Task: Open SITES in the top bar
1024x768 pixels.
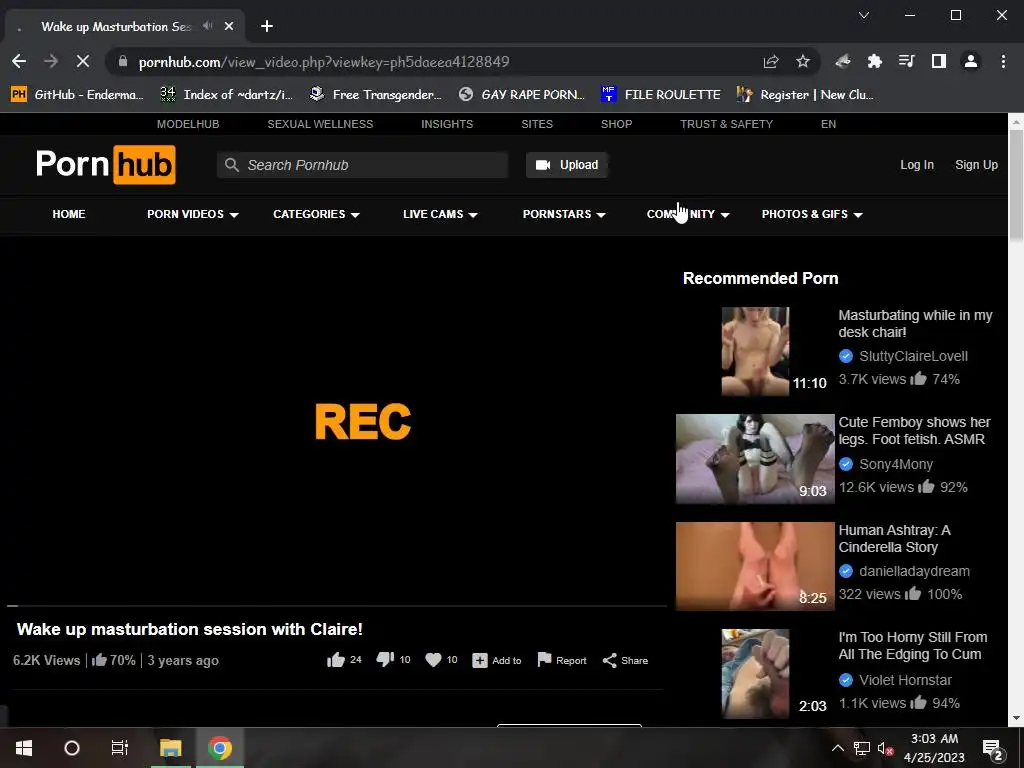Action: [537, 124]
